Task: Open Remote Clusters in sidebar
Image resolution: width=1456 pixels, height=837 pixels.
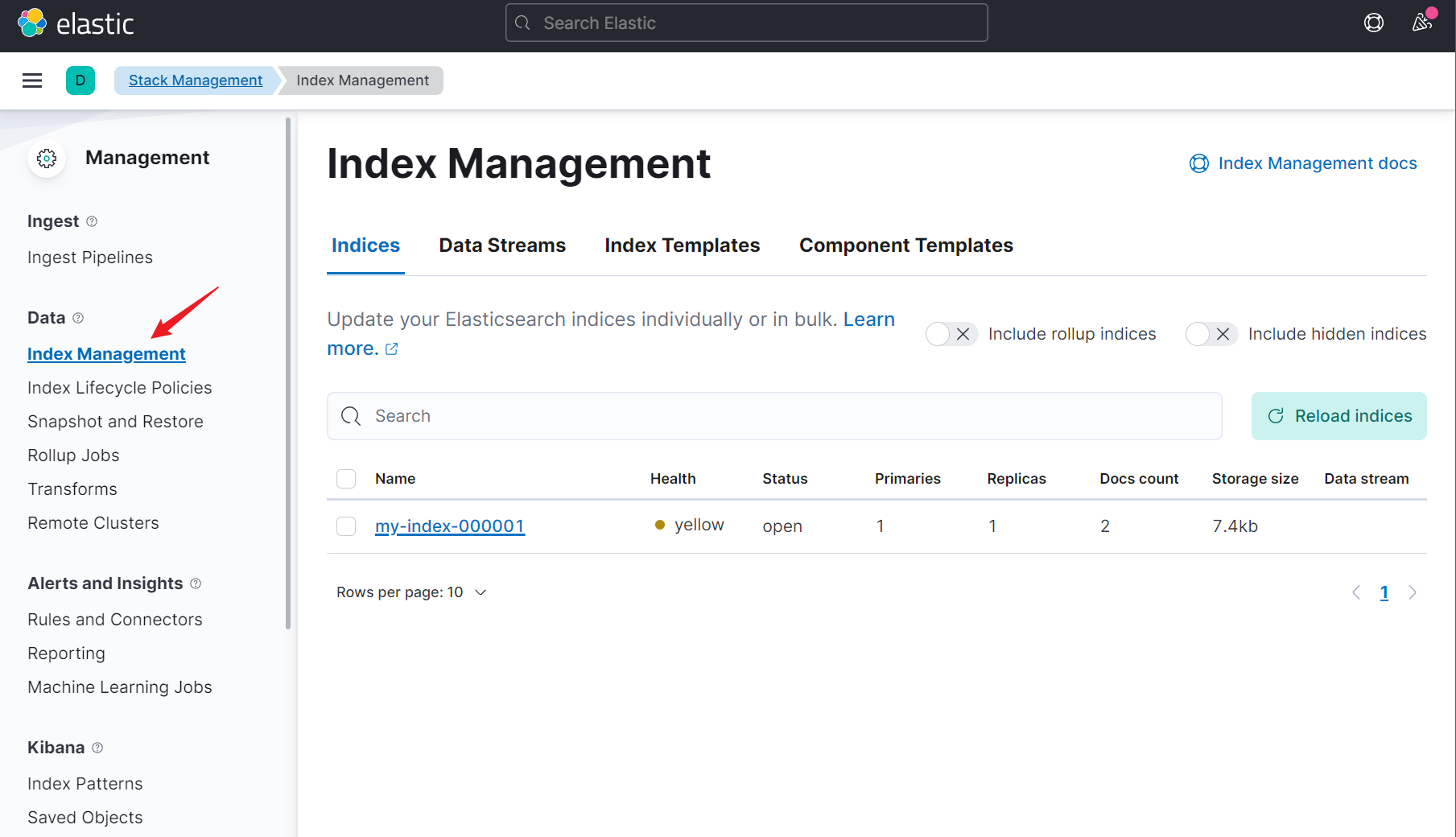Action: click(x=93, y=523)
